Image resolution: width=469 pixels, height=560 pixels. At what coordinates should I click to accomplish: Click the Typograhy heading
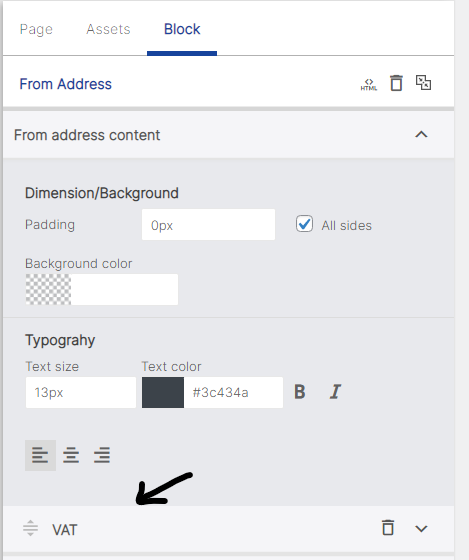60,340
